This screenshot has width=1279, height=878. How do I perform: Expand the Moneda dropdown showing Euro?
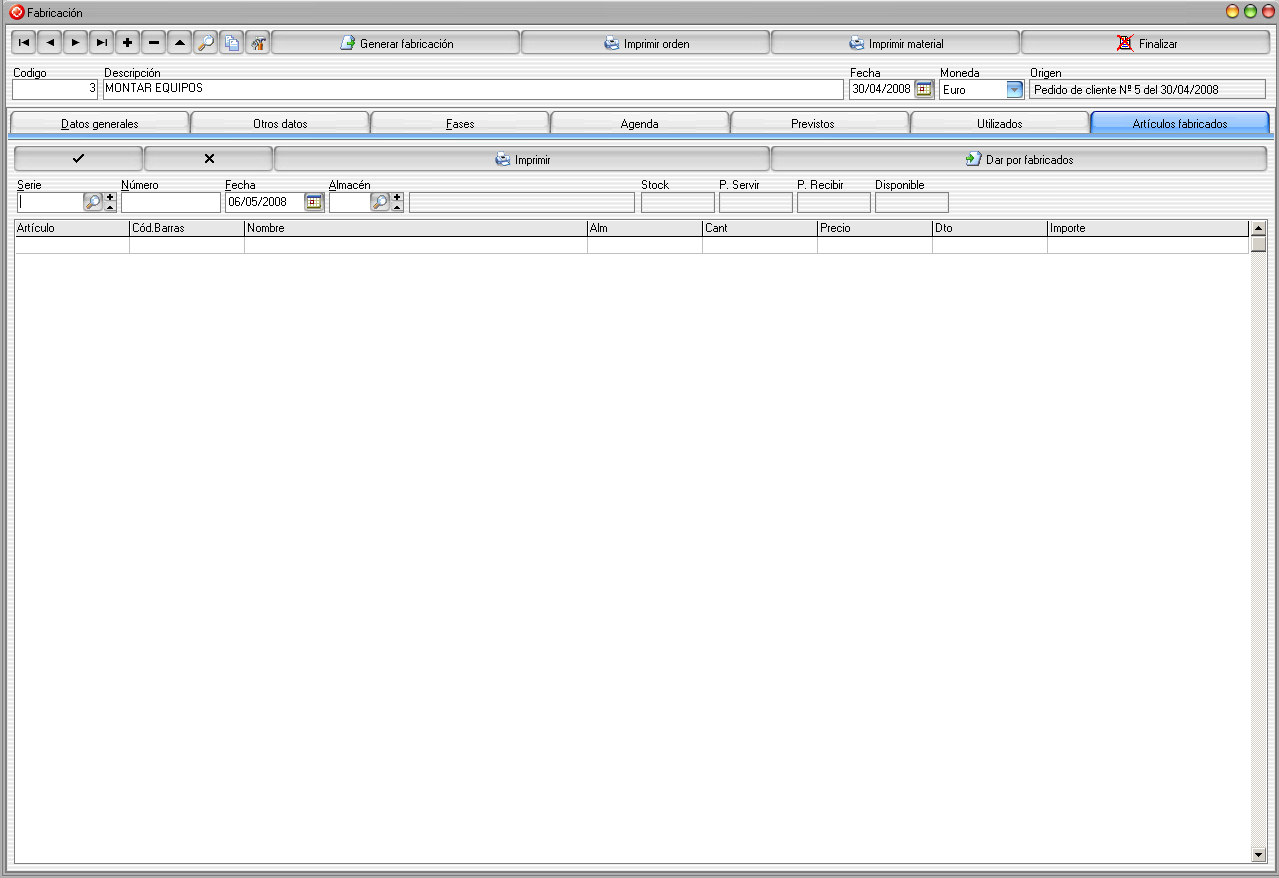tap(1015, 90)
